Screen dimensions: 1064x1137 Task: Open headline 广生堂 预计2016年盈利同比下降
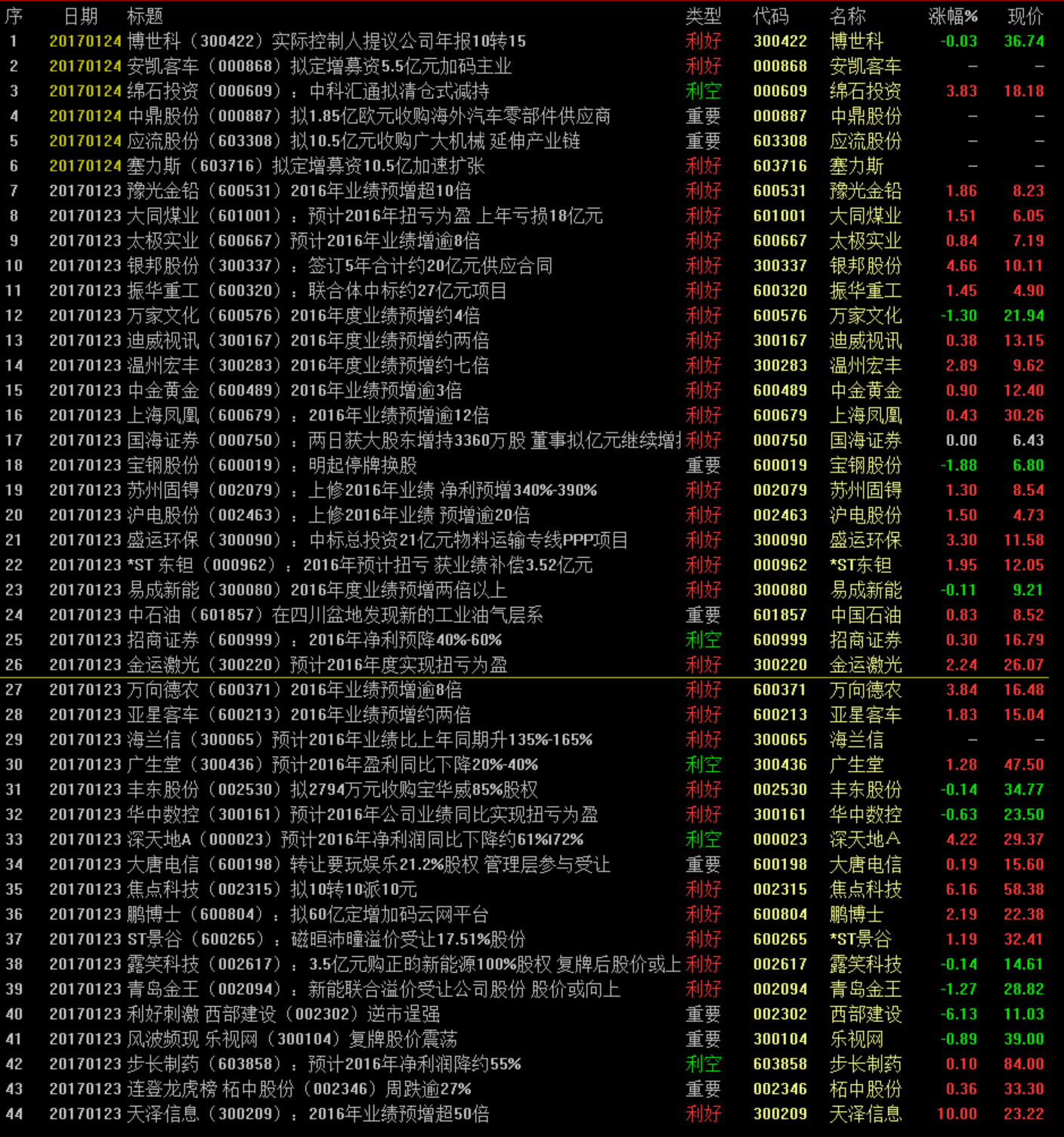(332, 764)
